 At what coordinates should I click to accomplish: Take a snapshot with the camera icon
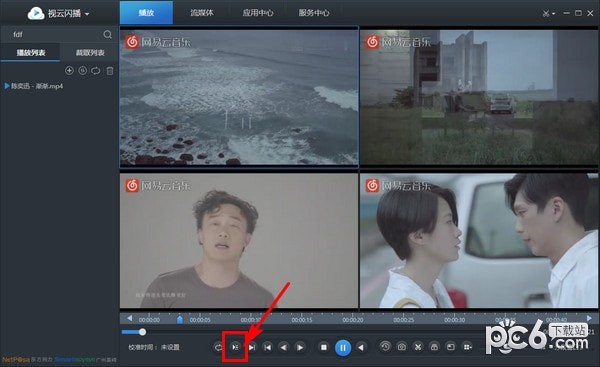click(x=401, y=347)
